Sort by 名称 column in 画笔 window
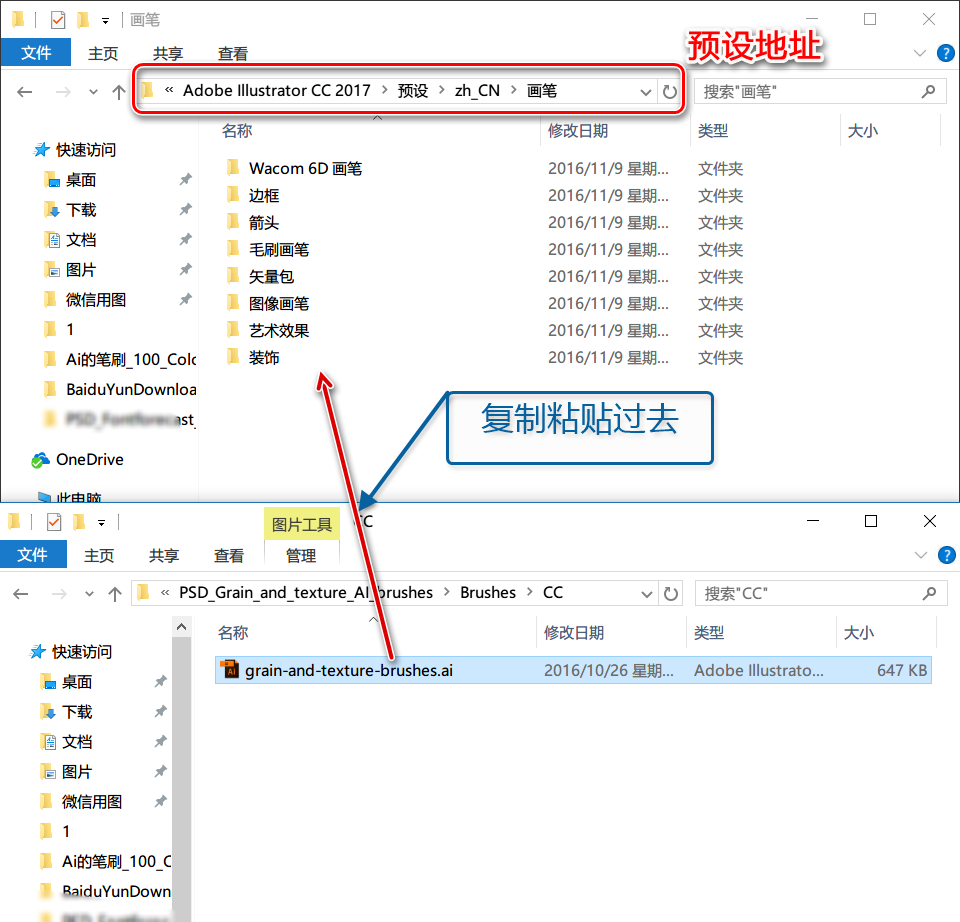The height and width of the screenshot is (922, 960). point(237,130)
